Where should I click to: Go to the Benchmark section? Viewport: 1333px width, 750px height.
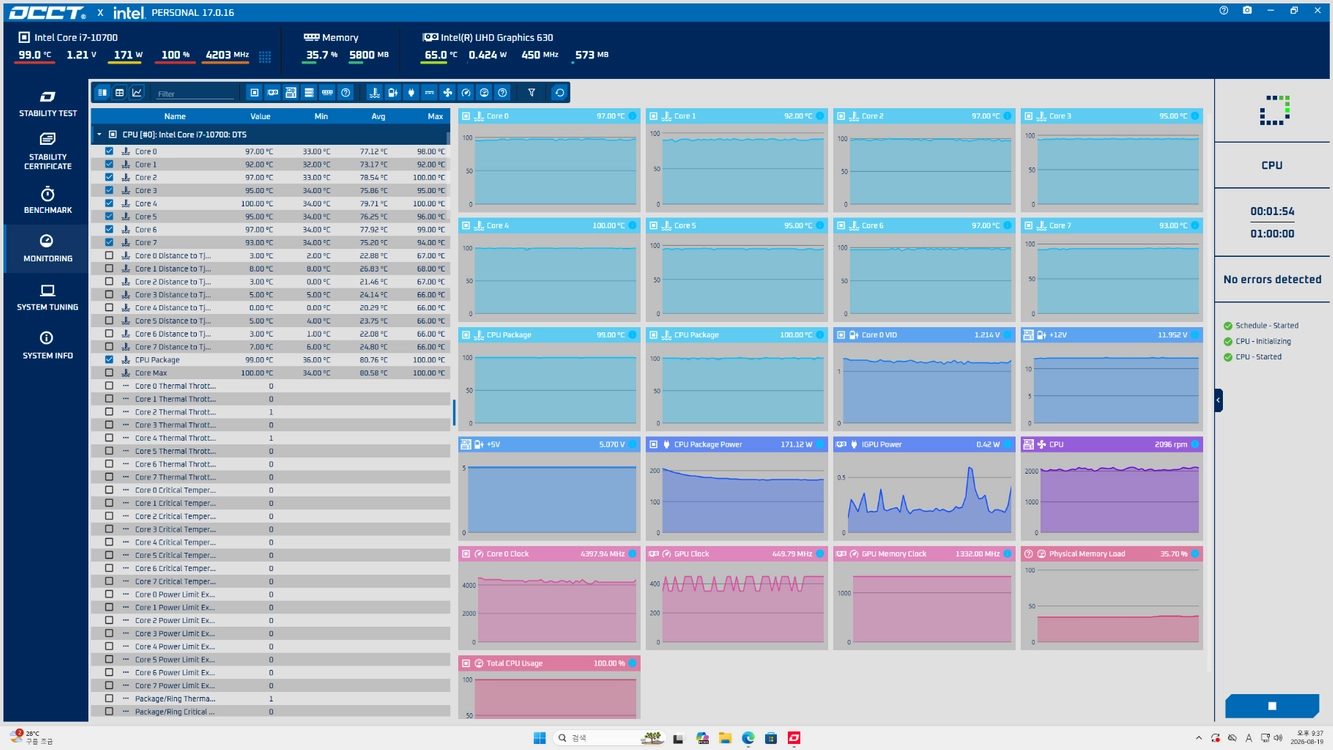pyautogui.click(x=47, y=200)
